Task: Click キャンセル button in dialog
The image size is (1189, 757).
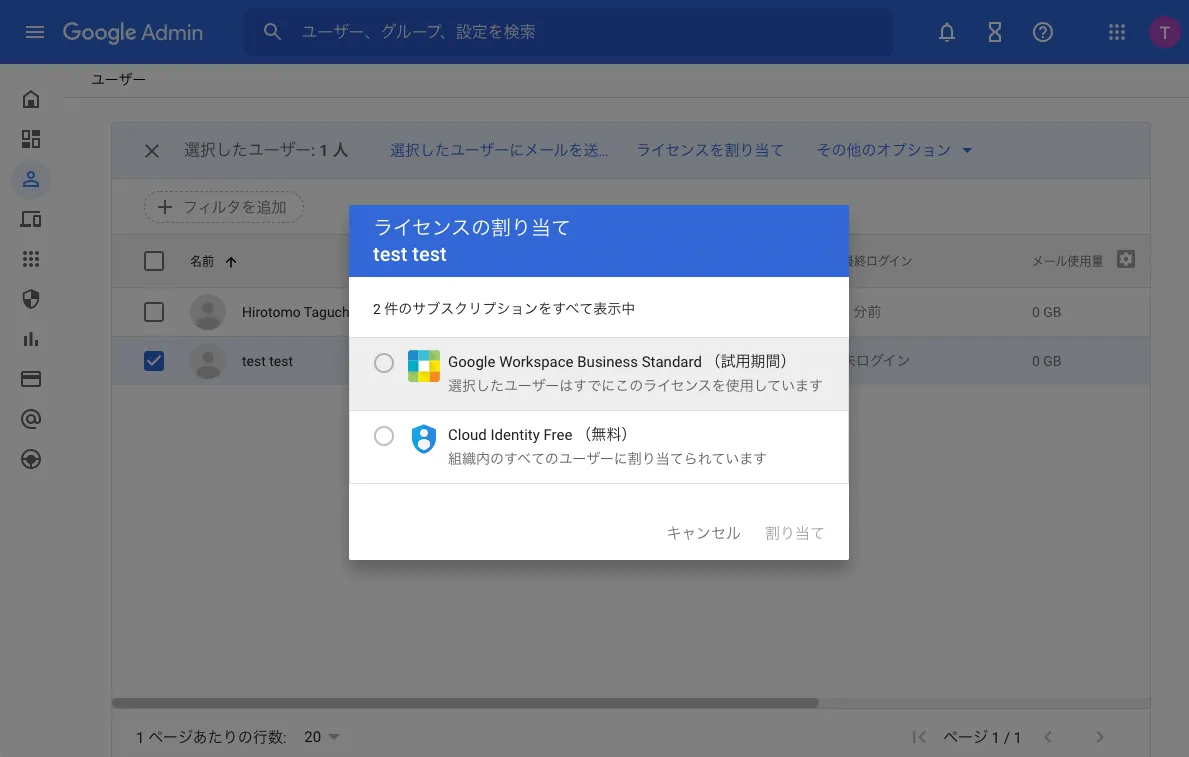Action: pos(703,533)
